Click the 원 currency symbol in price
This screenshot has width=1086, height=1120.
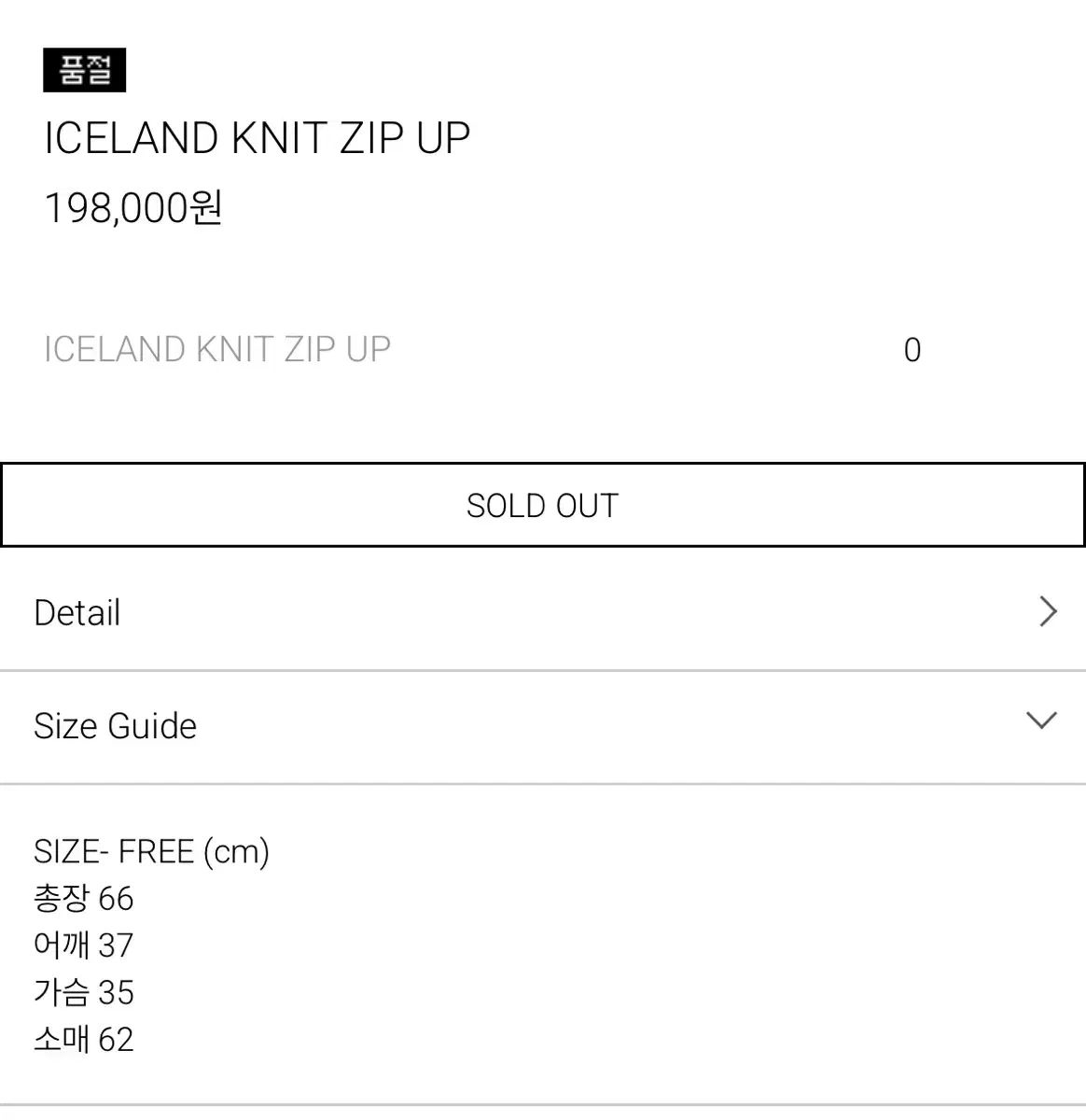[206, 206]
